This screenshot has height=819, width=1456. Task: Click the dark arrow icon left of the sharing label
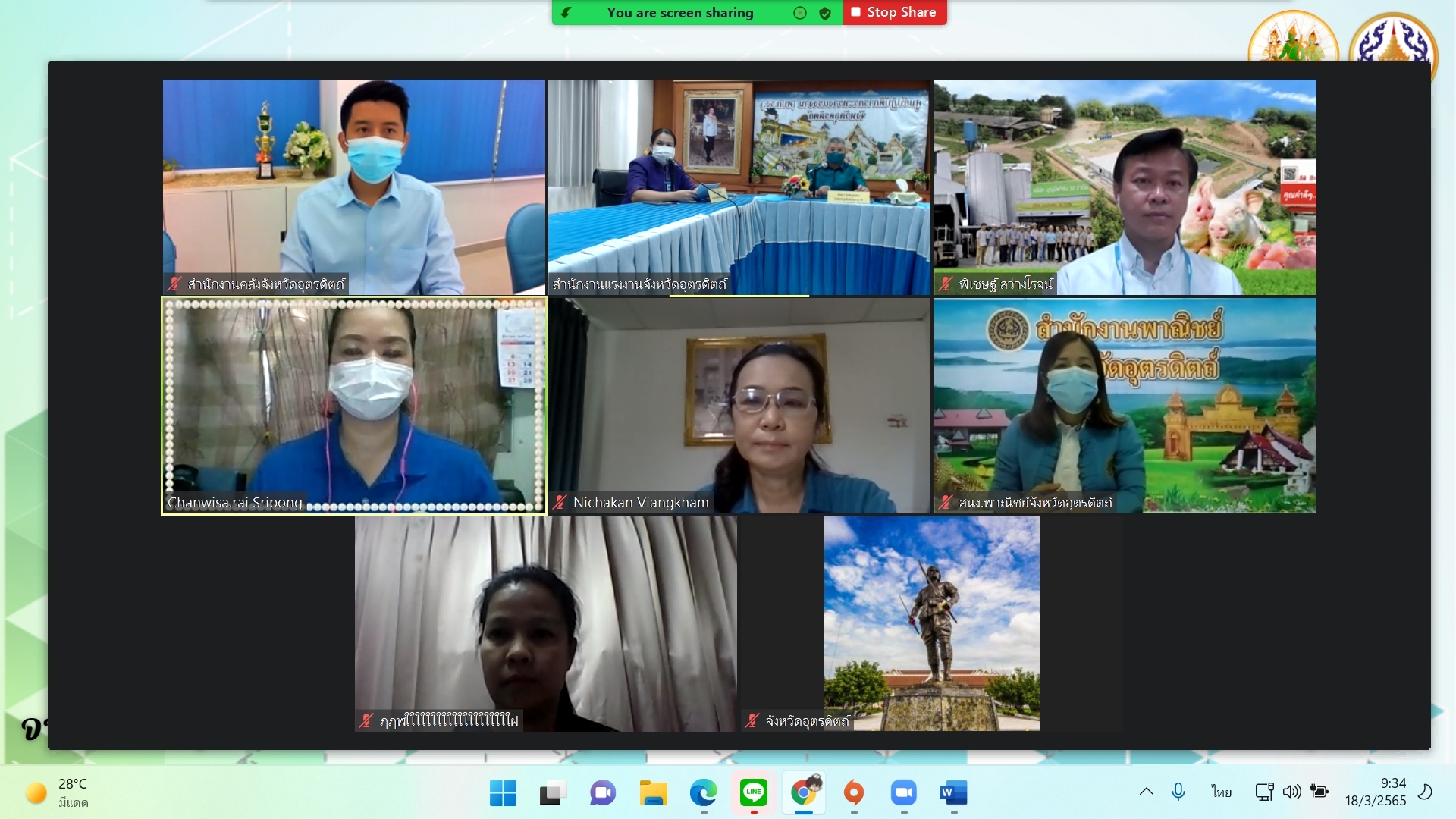point(566,13)
